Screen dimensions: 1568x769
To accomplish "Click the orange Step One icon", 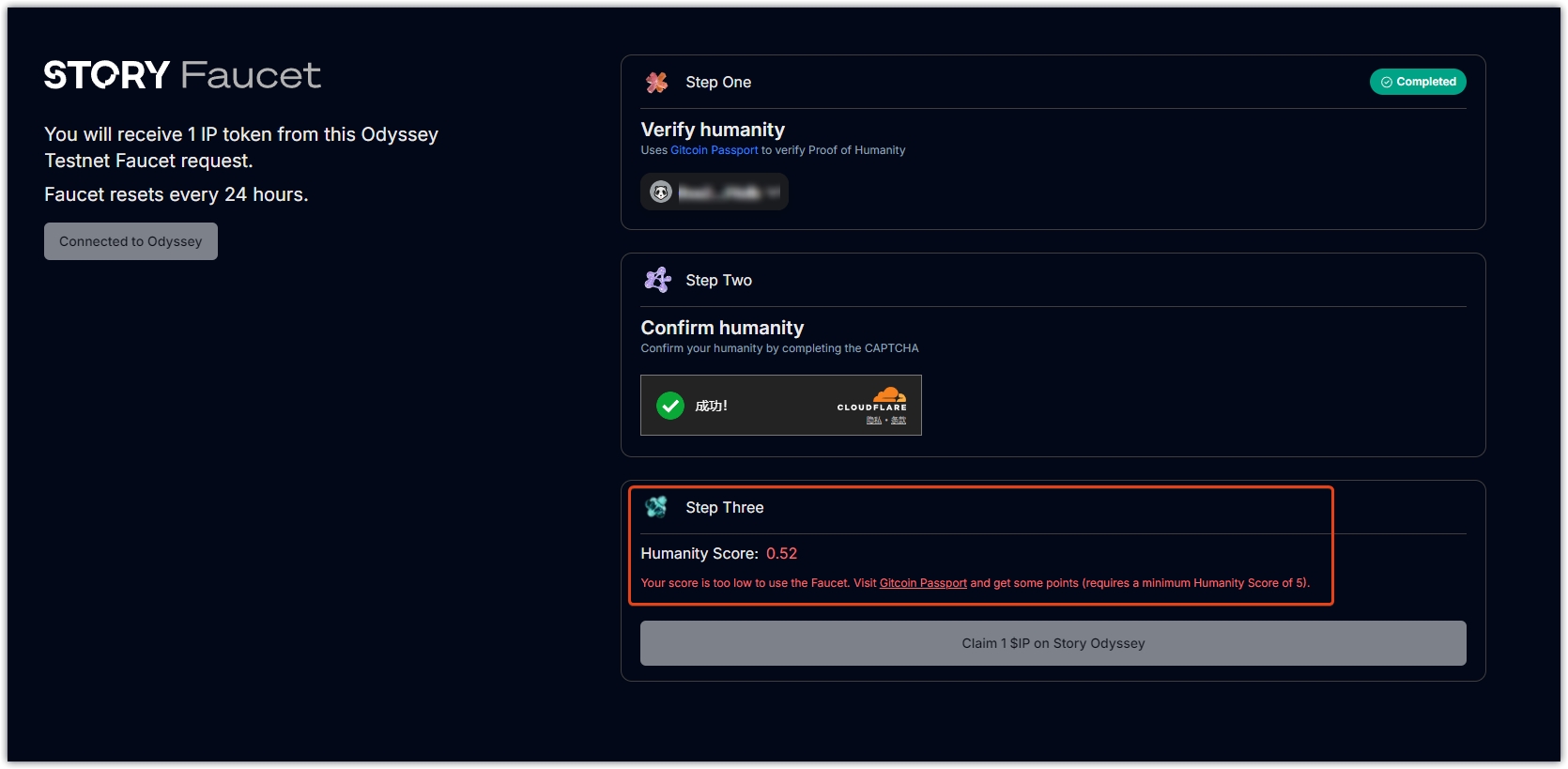I will tap(656, 83).
